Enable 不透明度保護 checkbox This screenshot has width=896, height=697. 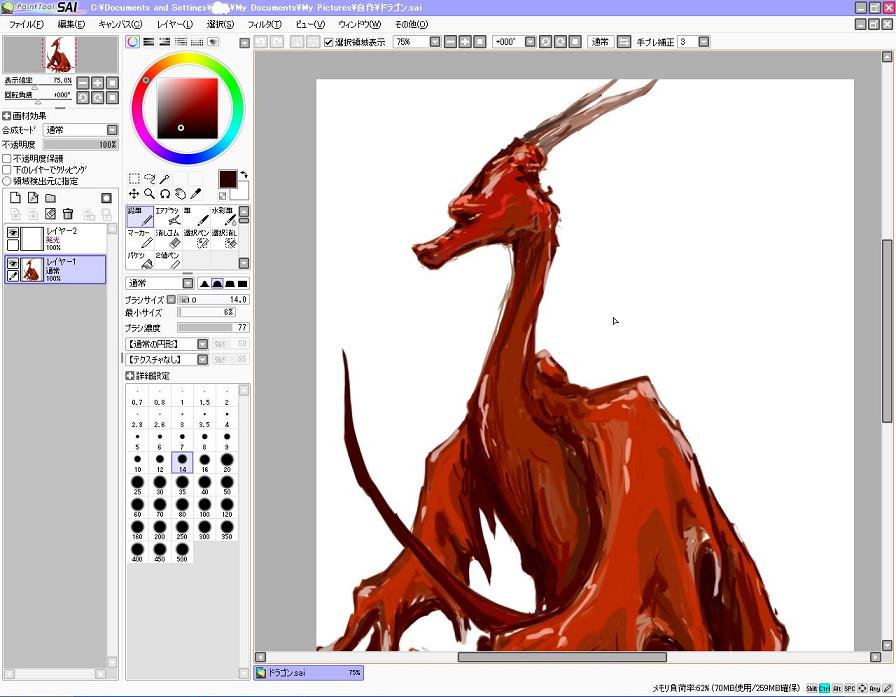7,158
